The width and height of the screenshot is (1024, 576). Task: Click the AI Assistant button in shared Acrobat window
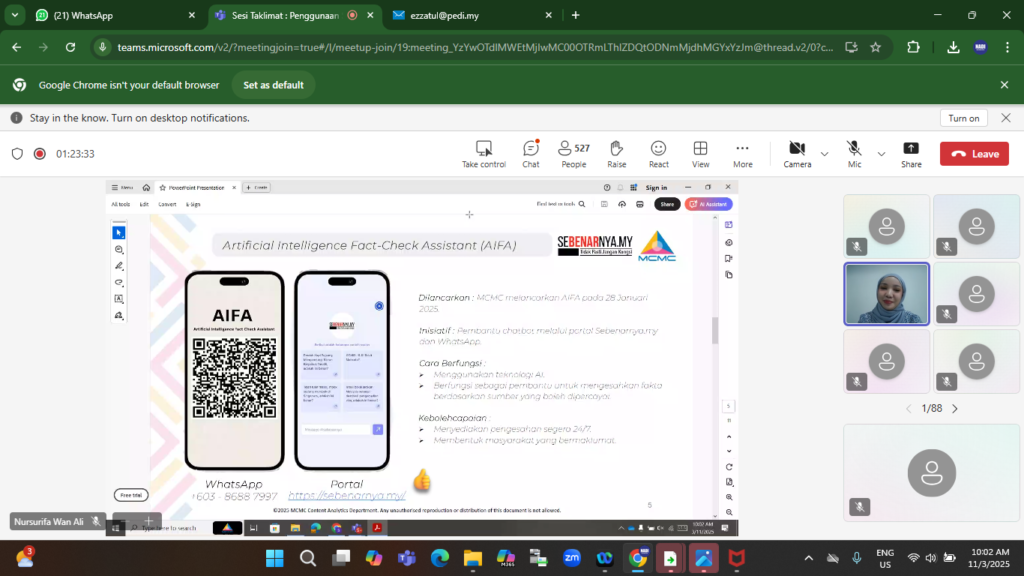tap(709, 204)
